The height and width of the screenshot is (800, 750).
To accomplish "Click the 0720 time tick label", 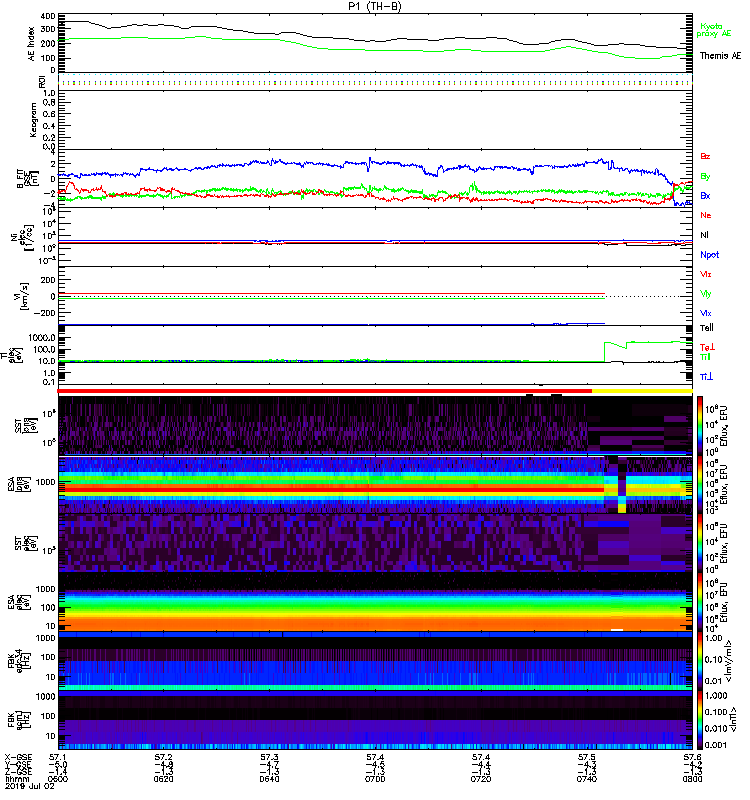I will 481,779.
